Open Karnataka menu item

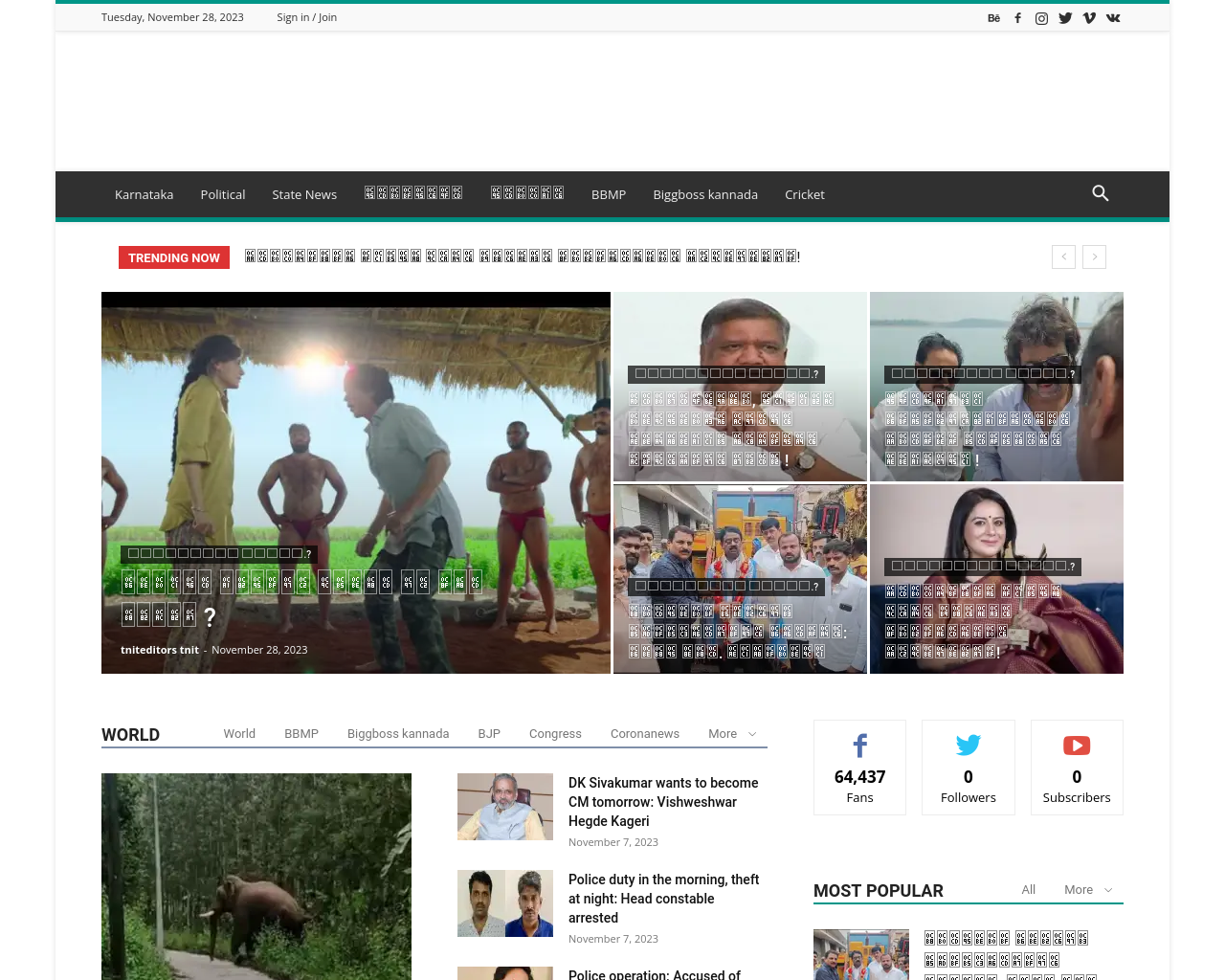coord(145,194)
